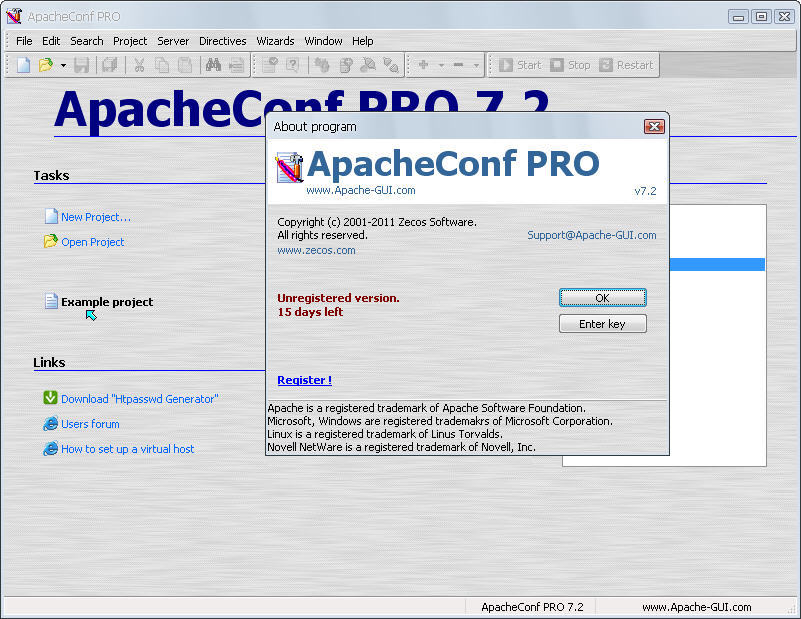The height and width of the screenshot is (619, 801).
Task: Open the Project menu
Action: (130, 41)
